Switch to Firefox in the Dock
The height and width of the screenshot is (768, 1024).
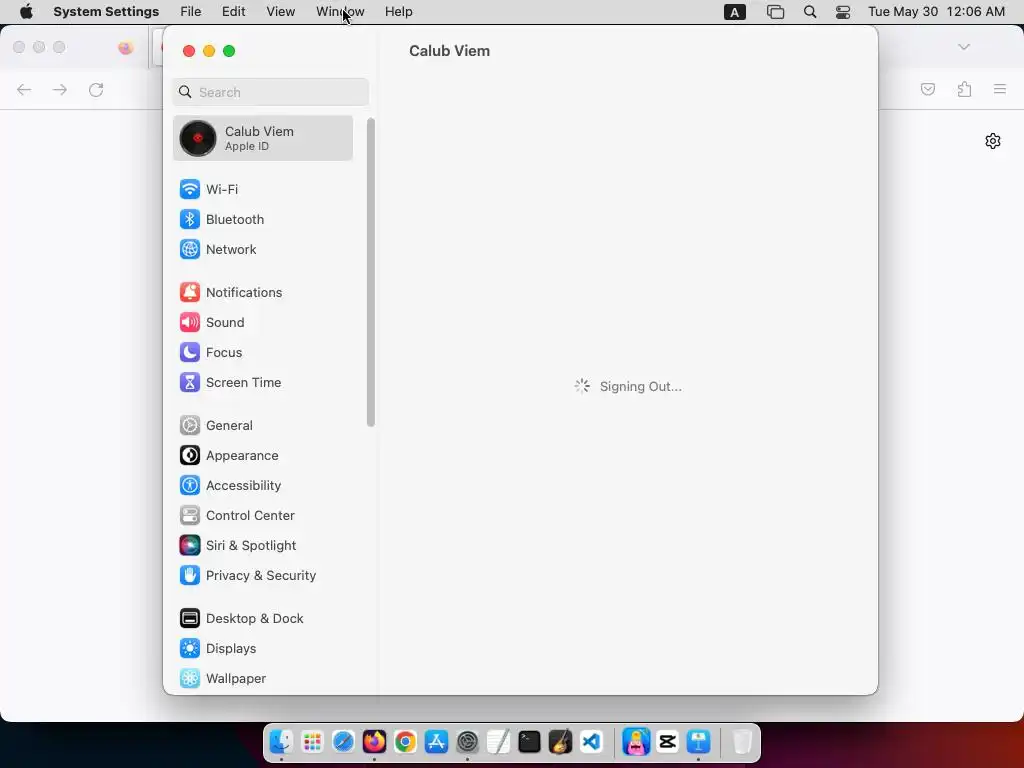(x=374, y=742)
